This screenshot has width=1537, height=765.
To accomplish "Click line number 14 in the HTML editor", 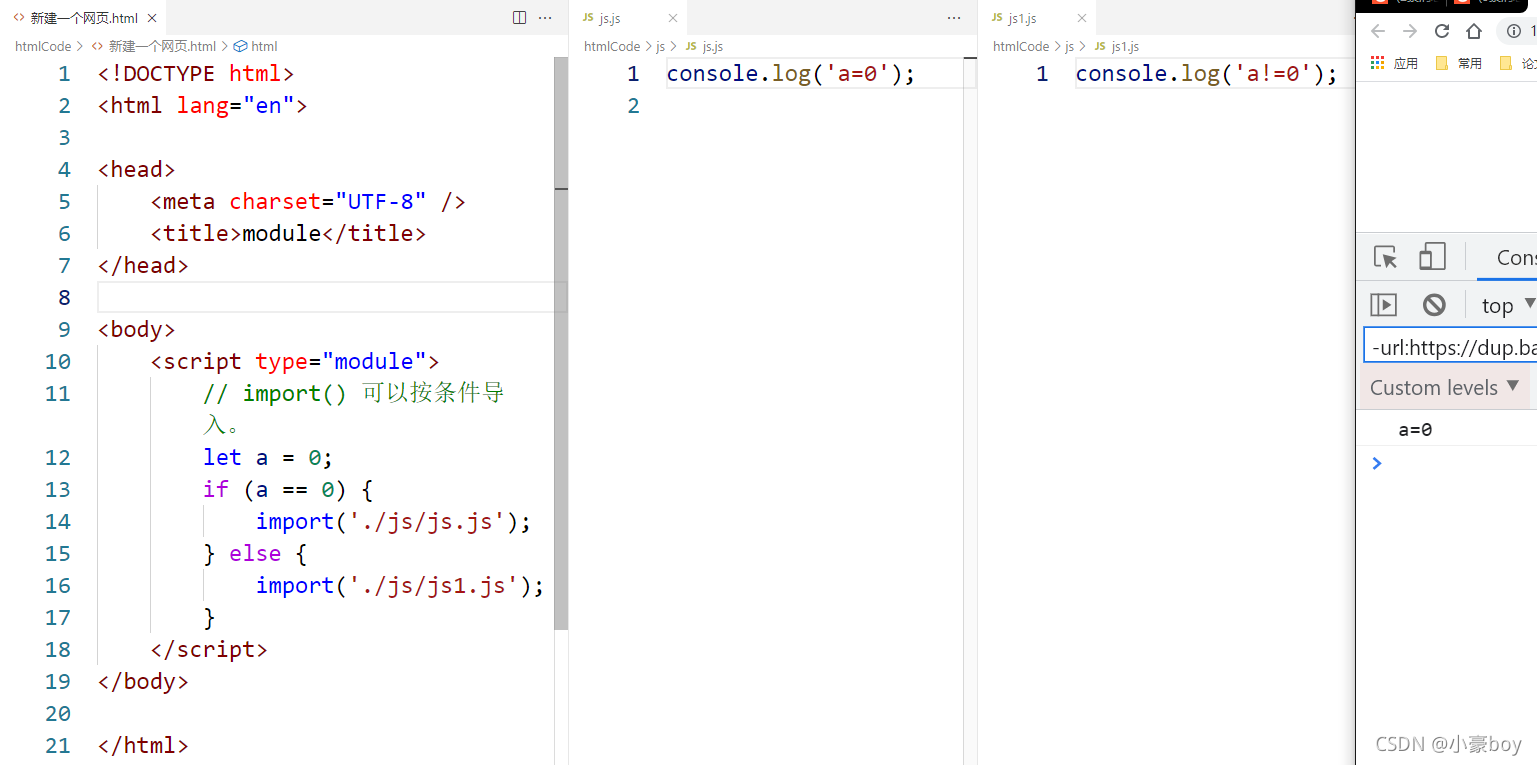I will [x=58, y=521].
